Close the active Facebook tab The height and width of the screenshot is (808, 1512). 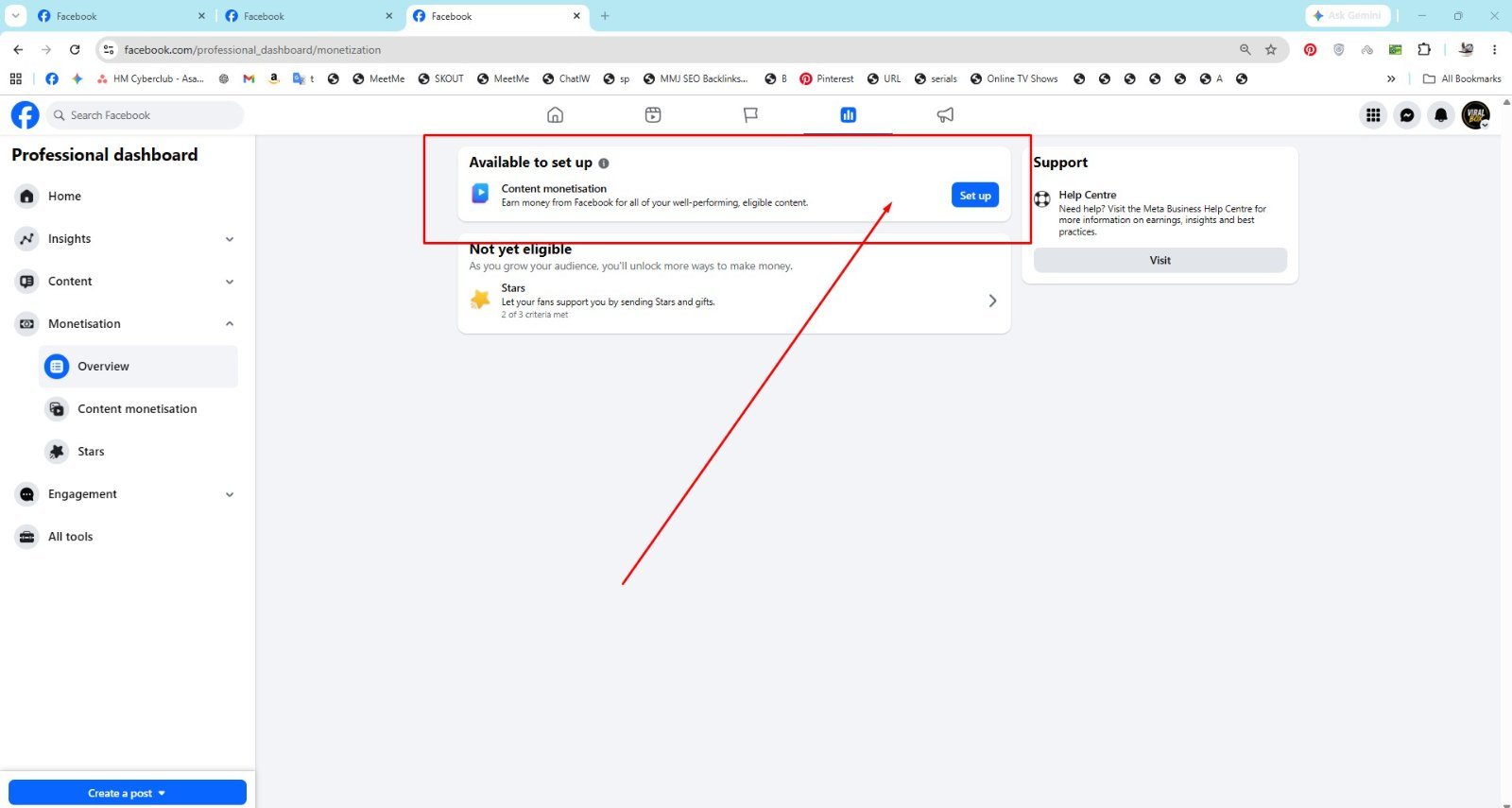pyautogui.click(x=576, y=16)
